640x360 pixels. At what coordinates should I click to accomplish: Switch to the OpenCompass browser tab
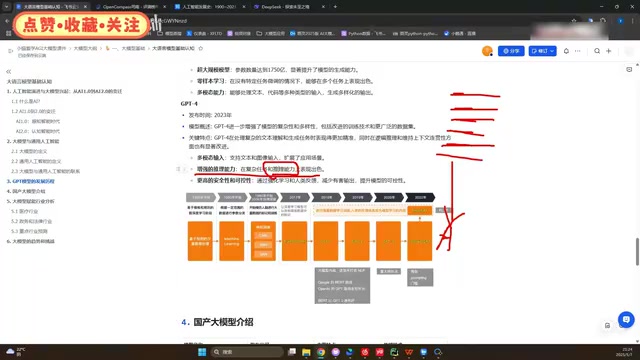(130, 7)
